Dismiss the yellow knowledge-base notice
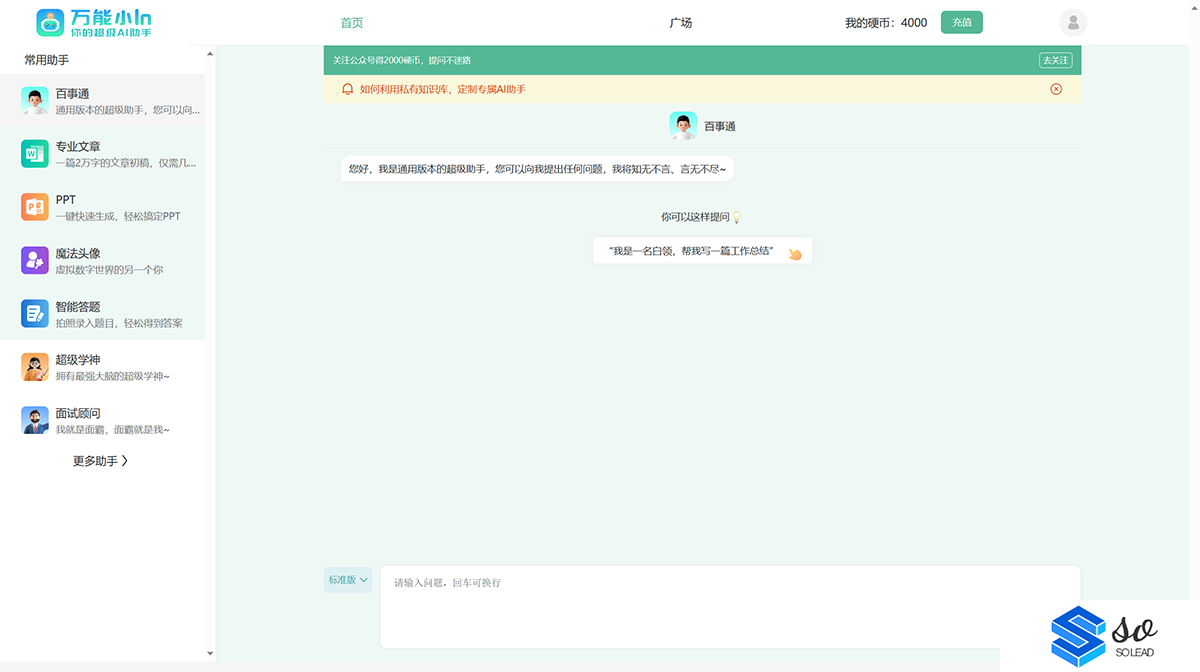Image resolution: width=1200 pixels, height=672 pixels. [x=1056, y=89]
